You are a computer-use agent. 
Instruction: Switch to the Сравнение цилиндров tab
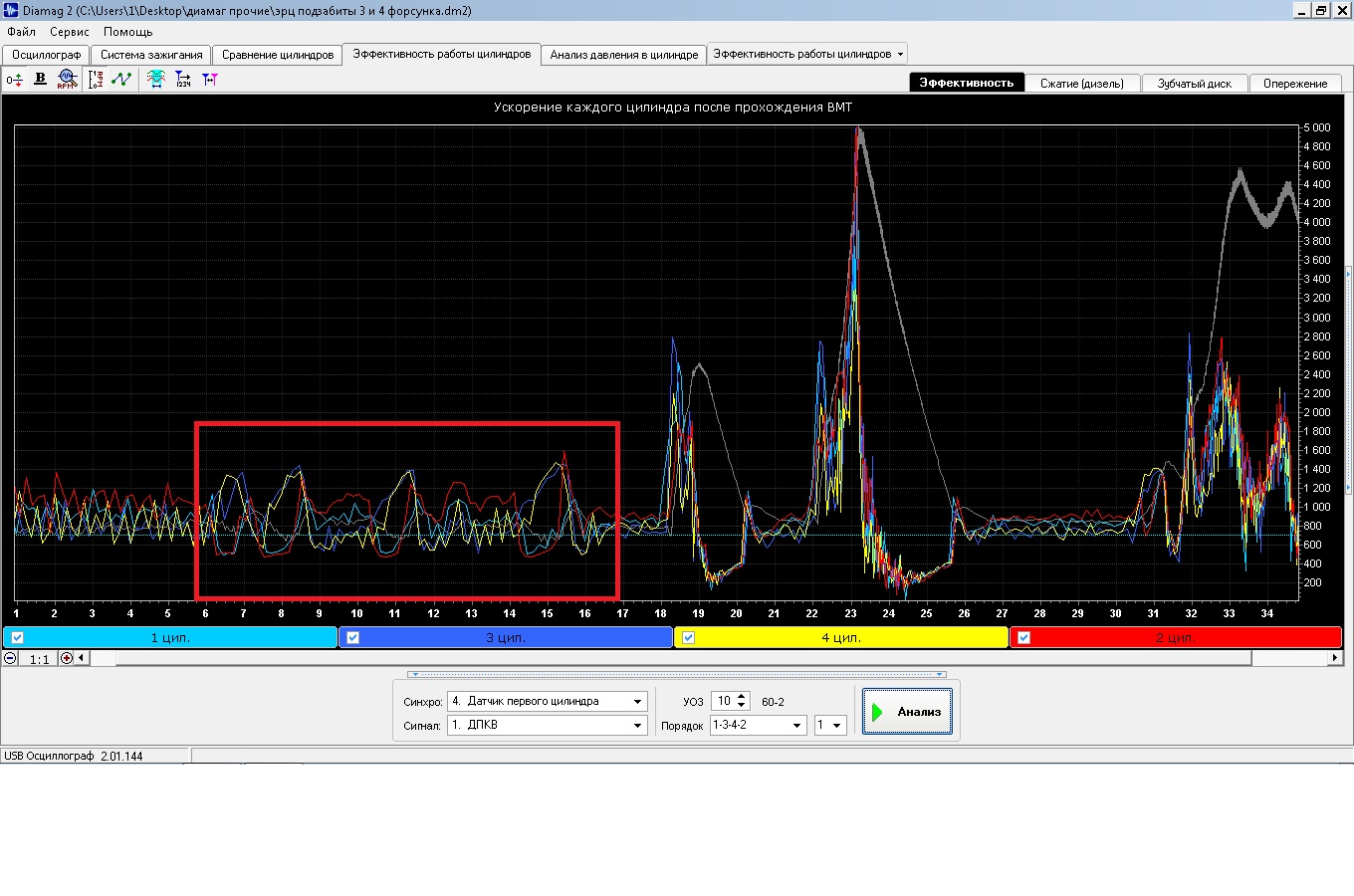(278, 55)
